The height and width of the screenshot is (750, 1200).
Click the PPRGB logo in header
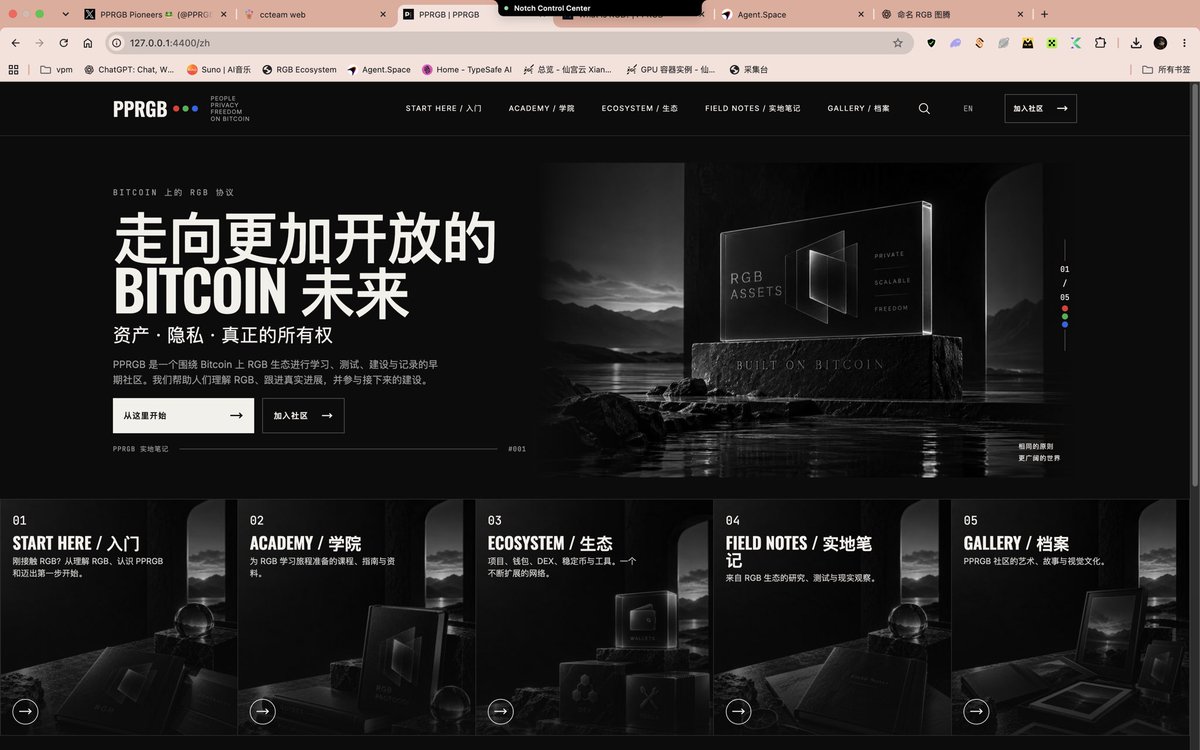(140, 109)
